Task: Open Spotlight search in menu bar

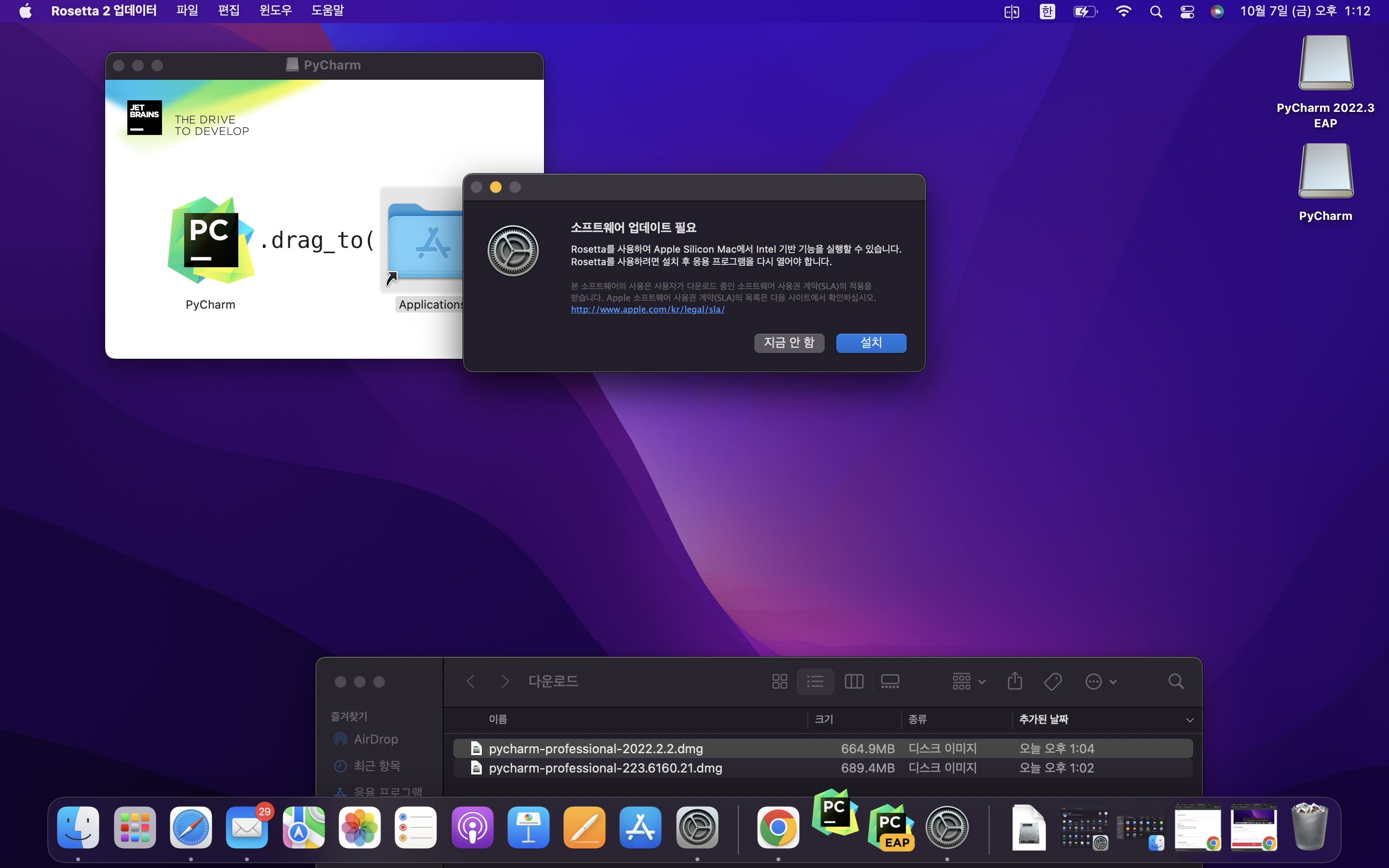Action: pos(1156,12)
